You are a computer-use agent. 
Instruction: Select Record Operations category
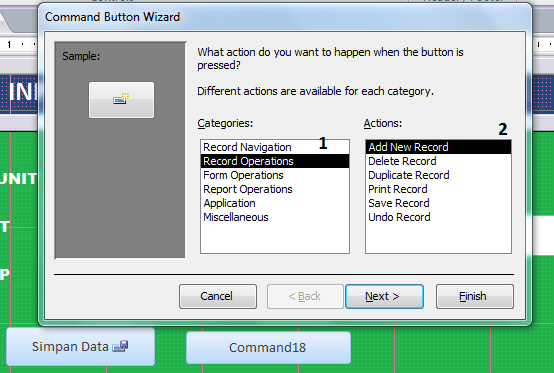click(275, 161)
